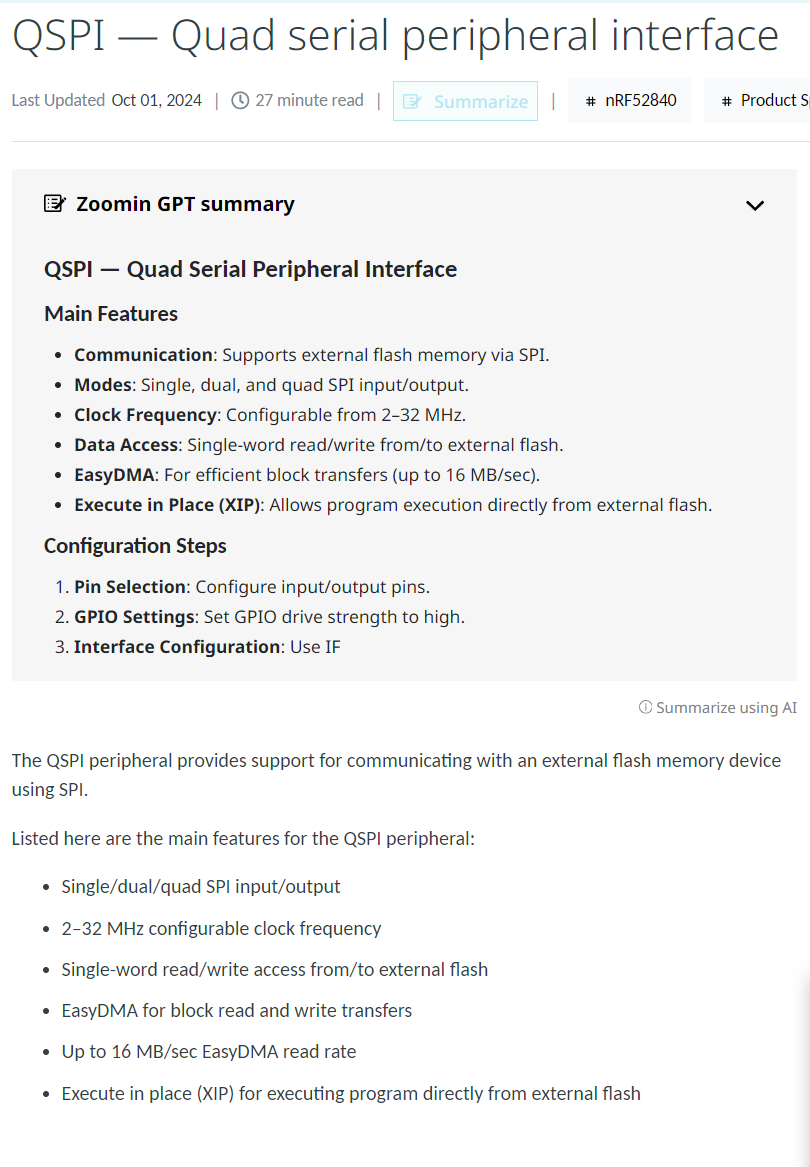Click the Zoomin GPT summary header title
This screenshot has height=1167, width=810.
[x=185, y=204]
